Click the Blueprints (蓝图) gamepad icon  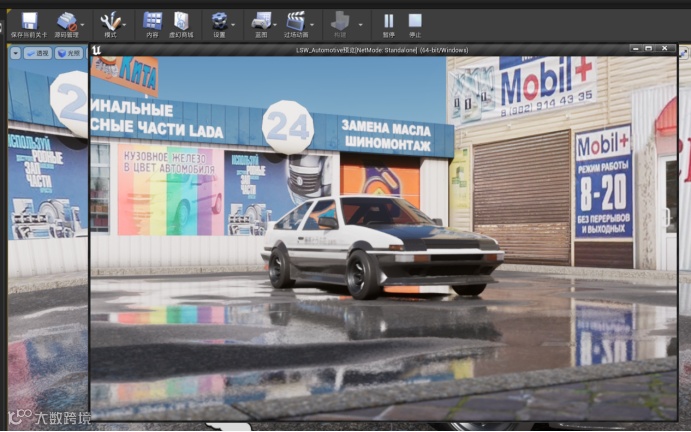(x=261, y=21)
